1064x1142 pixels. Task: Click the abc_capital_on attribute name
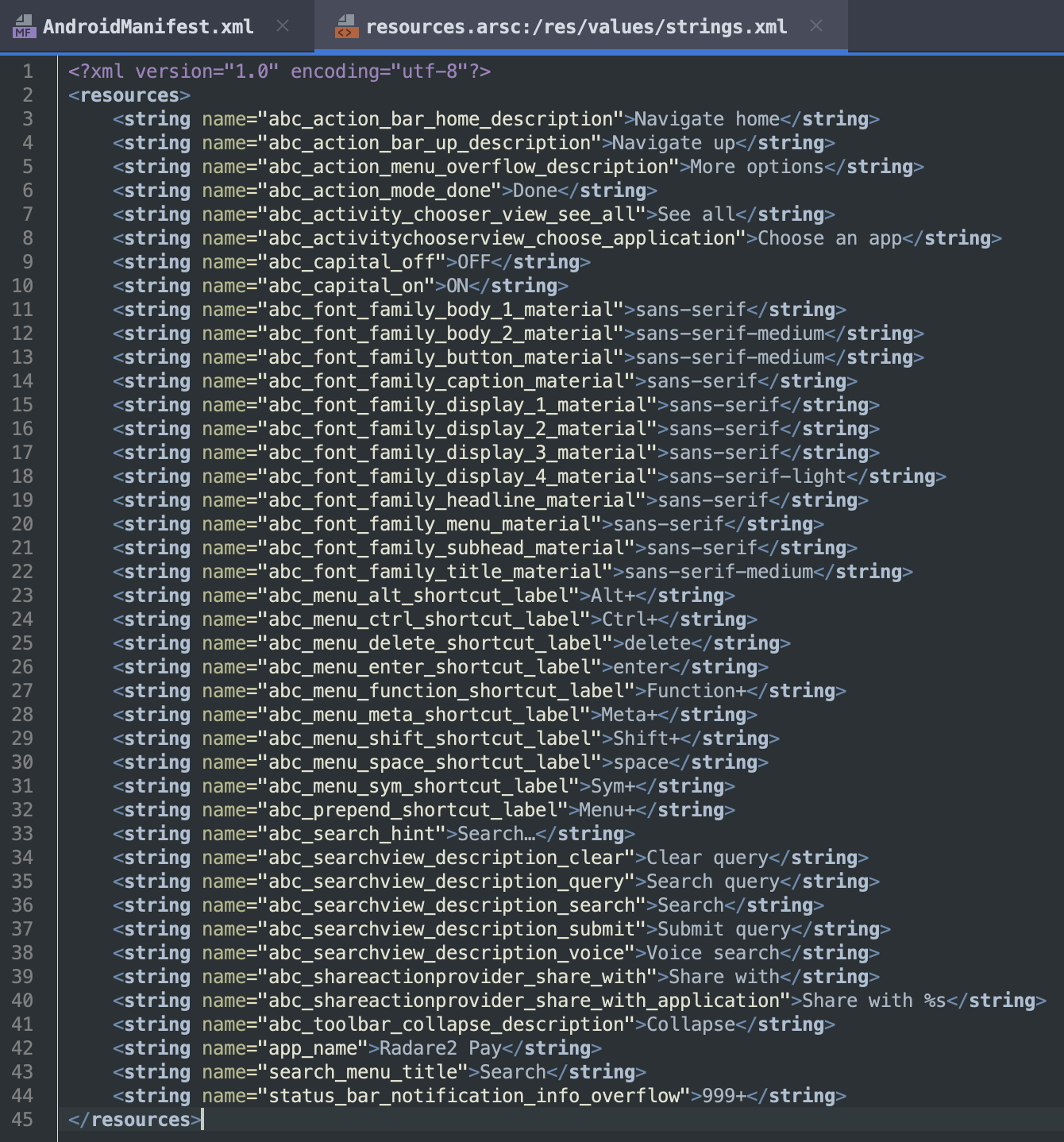coord(346,286)
